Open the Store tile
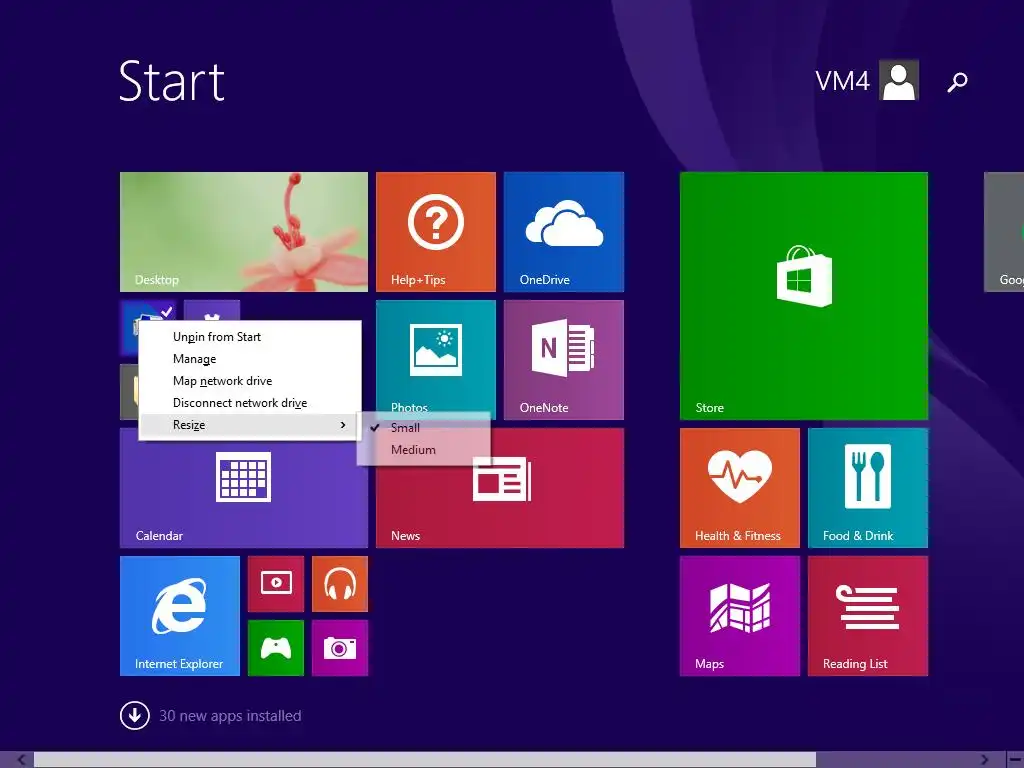 point(803,296)
